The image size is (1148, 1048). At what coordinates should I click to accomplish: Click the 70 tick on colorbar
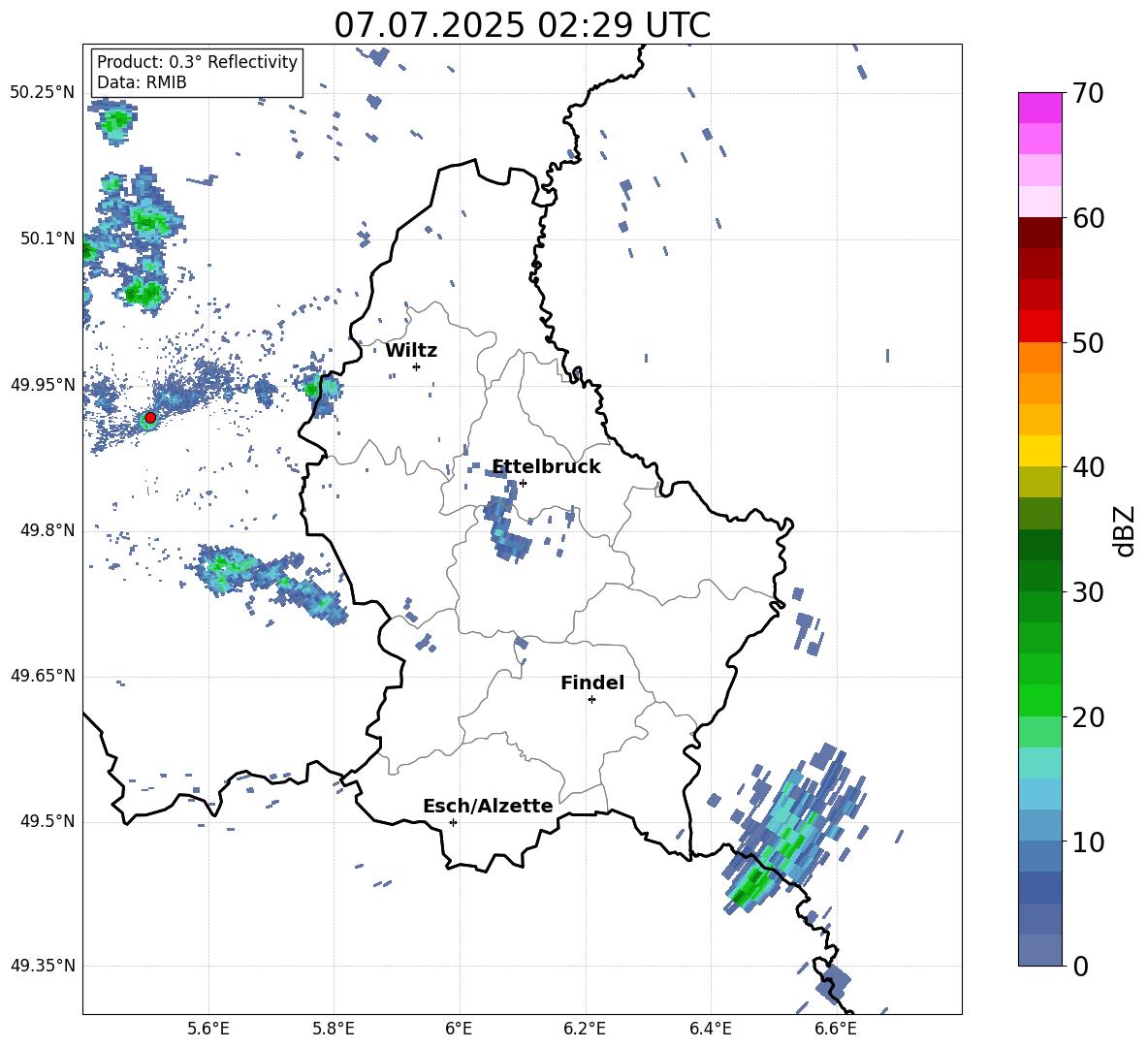(1088, 93)
